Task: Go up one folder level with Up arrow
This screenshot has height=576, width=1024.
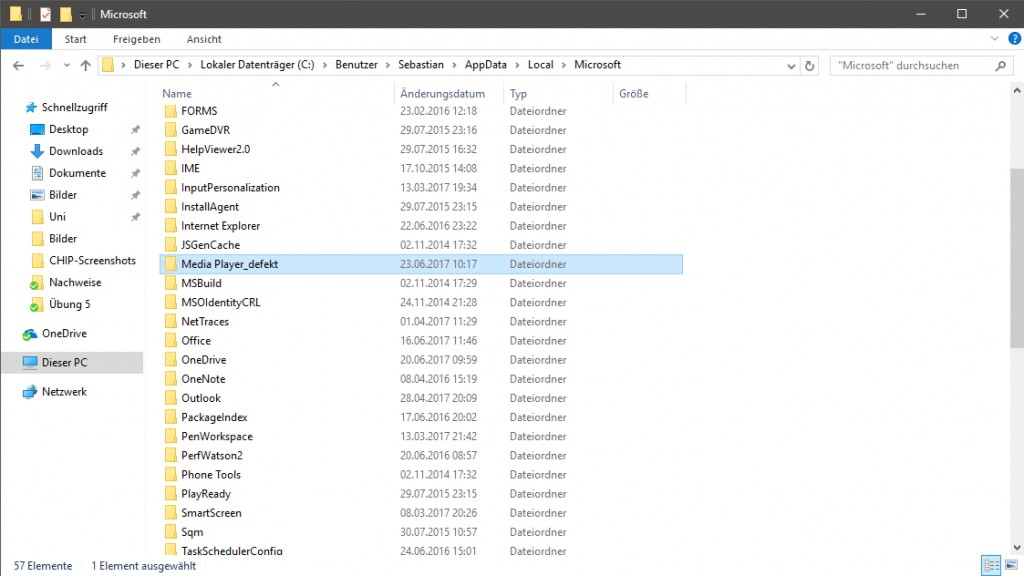Action: pyautogui.click(x=85, y=65)
